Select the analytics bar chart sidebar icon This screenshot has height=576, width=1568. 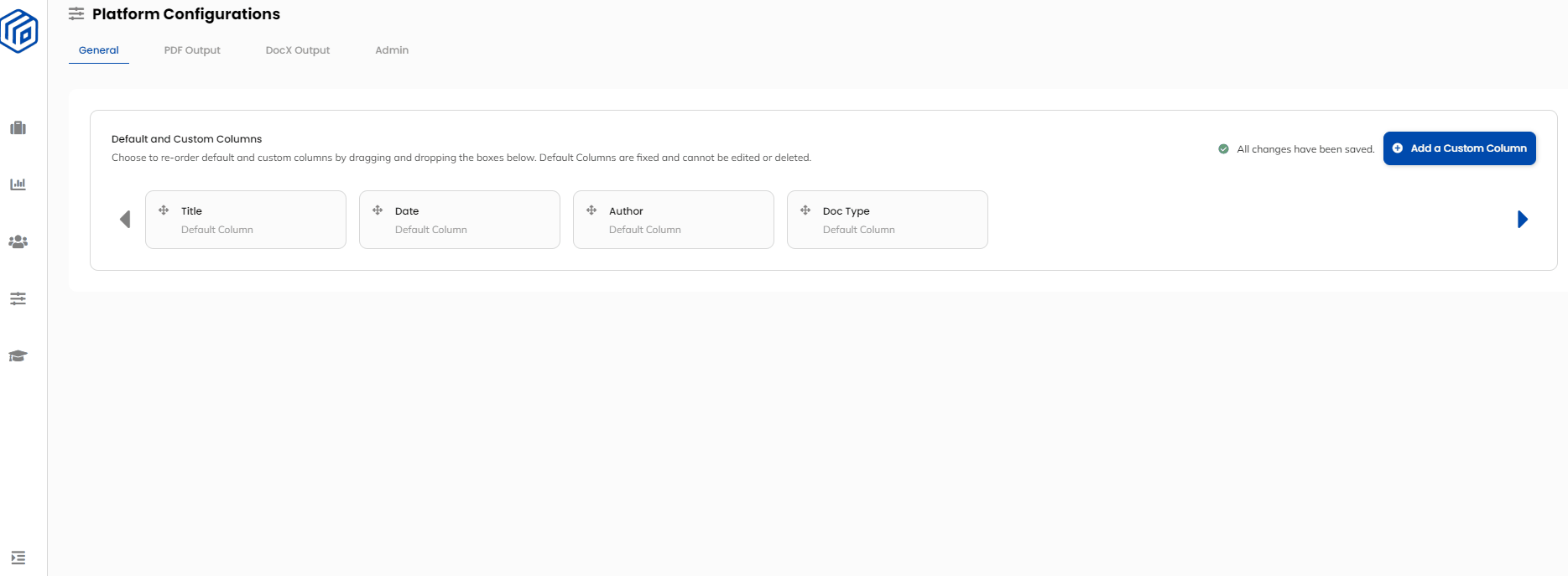18,184
